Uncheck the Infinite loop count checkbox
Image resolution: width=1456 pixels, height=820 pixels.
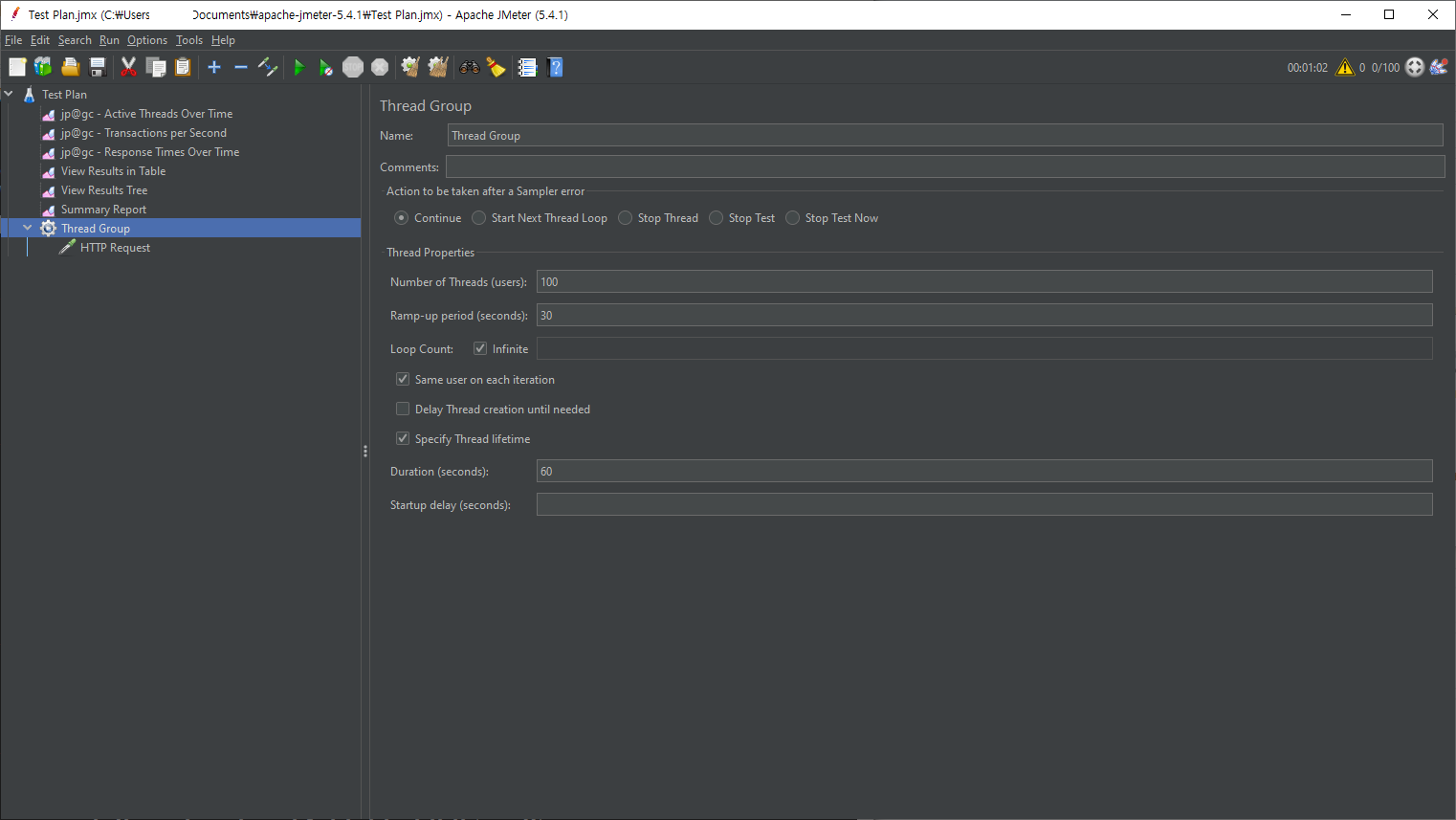[x=480, y=348]
